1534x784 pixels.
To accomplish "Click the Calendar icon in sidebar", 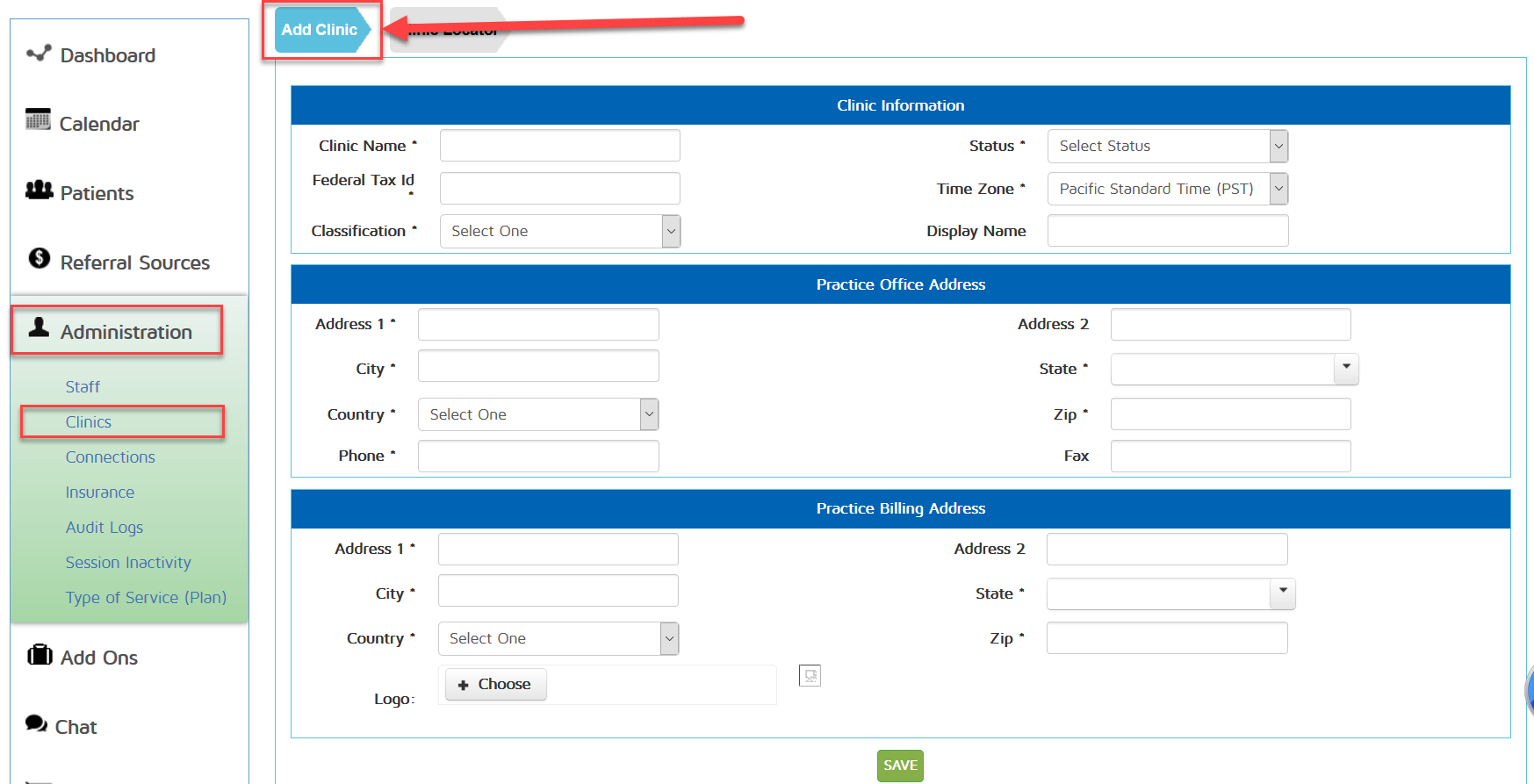I will [x=38, y=119].
